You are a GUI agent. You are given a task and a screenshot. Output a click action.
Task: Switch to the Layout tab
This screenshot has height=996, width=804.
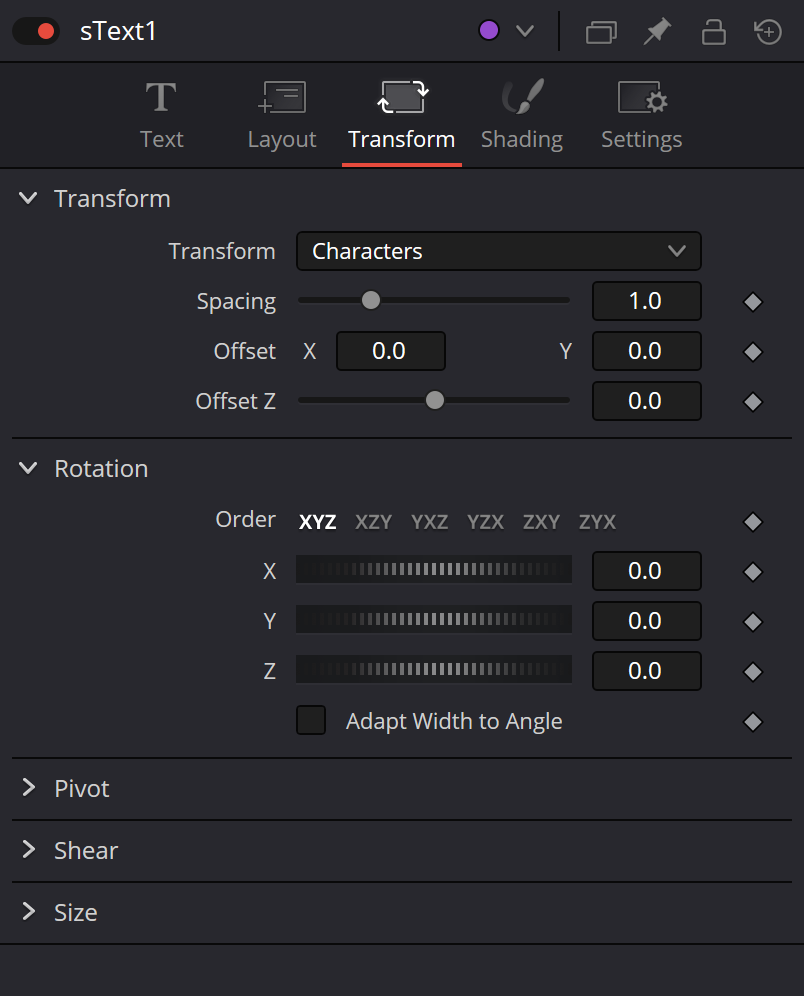(x=282, y=116)
